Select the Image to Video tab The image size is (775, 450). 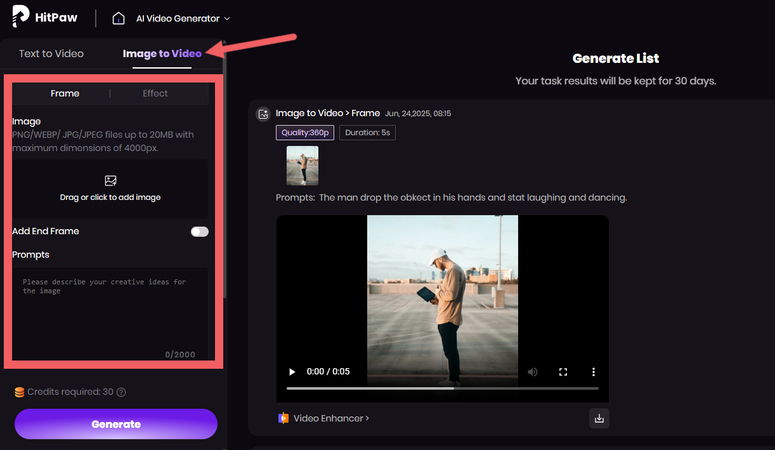click(162, 53)
